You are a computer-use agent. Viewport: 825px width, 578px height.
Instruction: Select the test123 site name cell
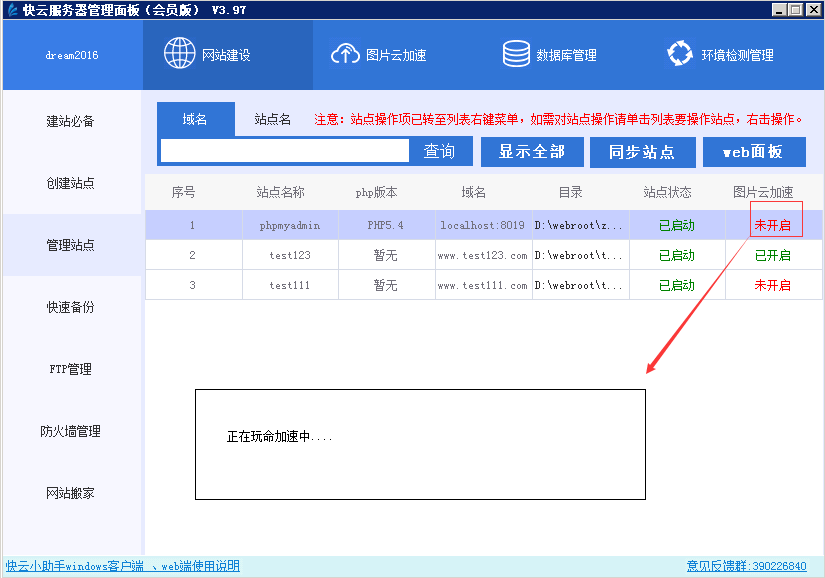click(290, 256)
